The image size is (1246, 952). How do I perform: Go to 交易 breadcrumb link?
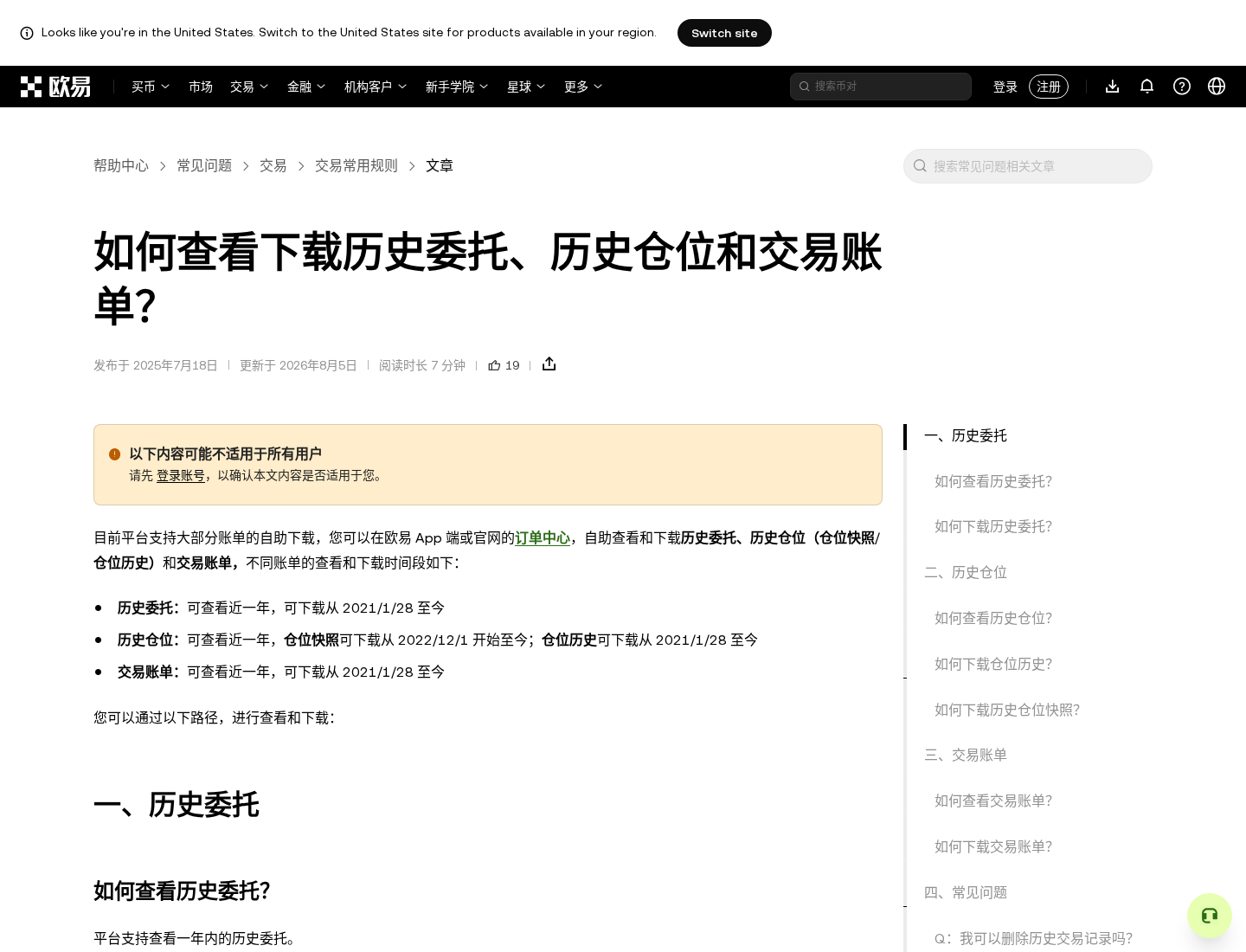tap(273, 165)
